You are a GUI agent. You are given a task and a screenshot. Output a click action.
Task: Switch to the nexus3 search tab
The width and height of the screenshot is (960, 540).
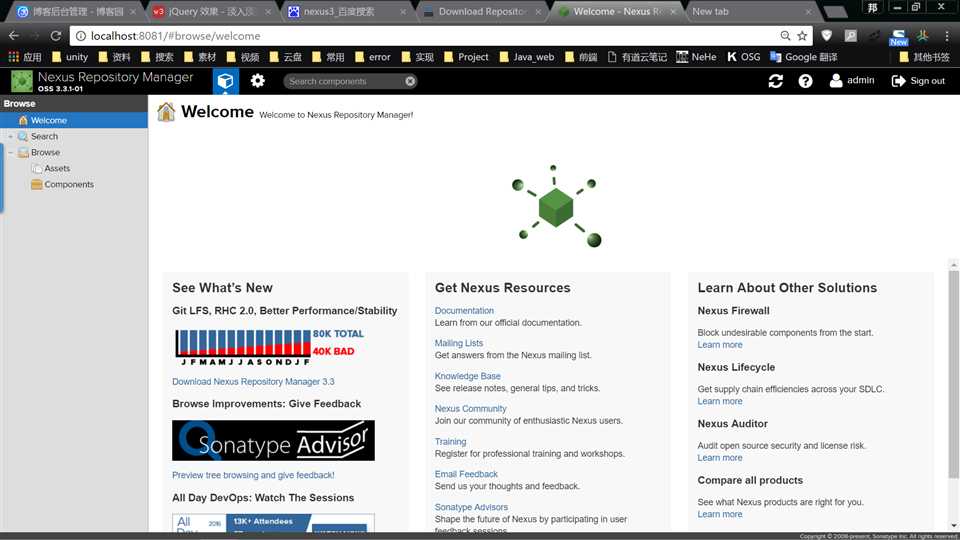click(x=345, y=11)
